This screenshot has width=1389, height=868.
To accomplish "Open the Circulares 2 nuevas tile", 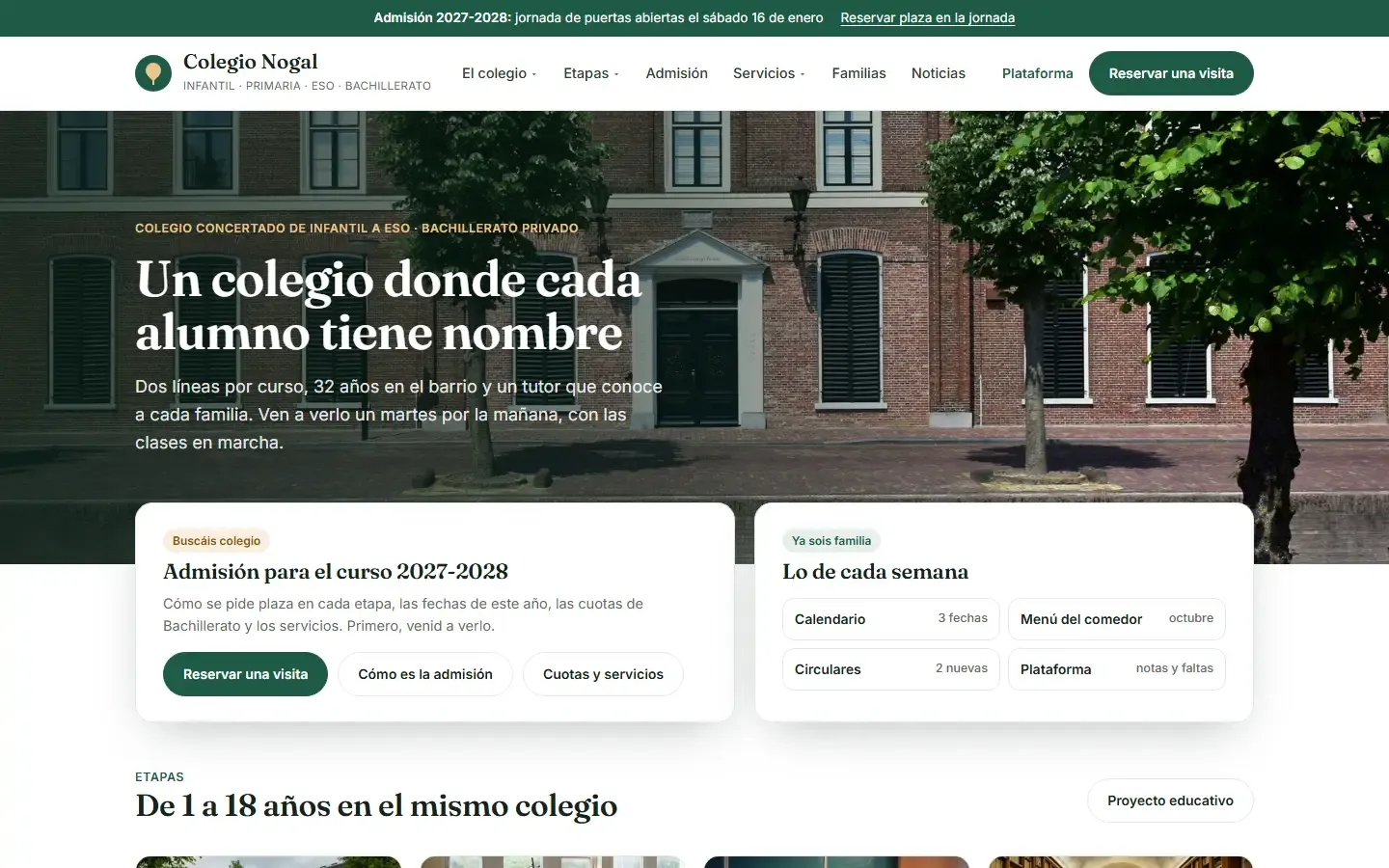I will pyautogui.click(x=890, y=669).
